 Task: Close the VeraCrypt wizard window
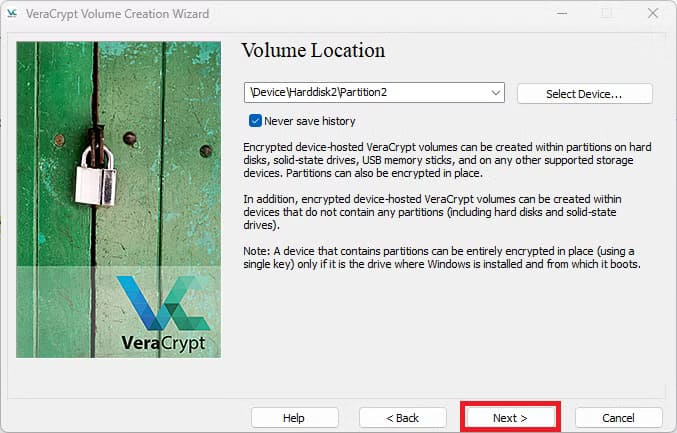coord(652,13)
